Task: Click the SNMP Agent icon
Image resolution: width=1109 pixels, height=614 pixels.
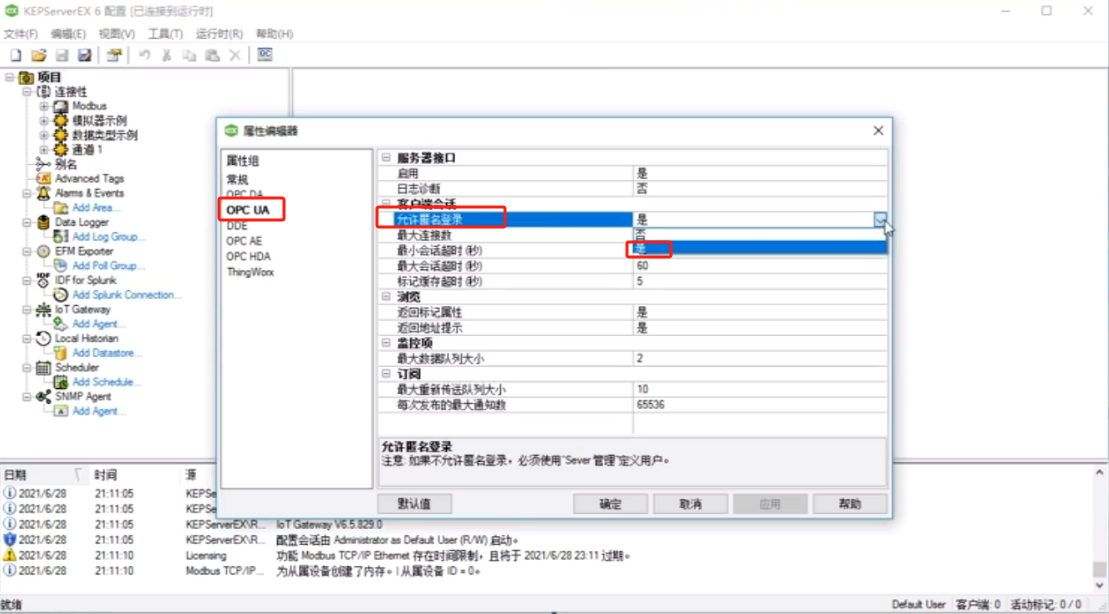Action: click(43, 397)
